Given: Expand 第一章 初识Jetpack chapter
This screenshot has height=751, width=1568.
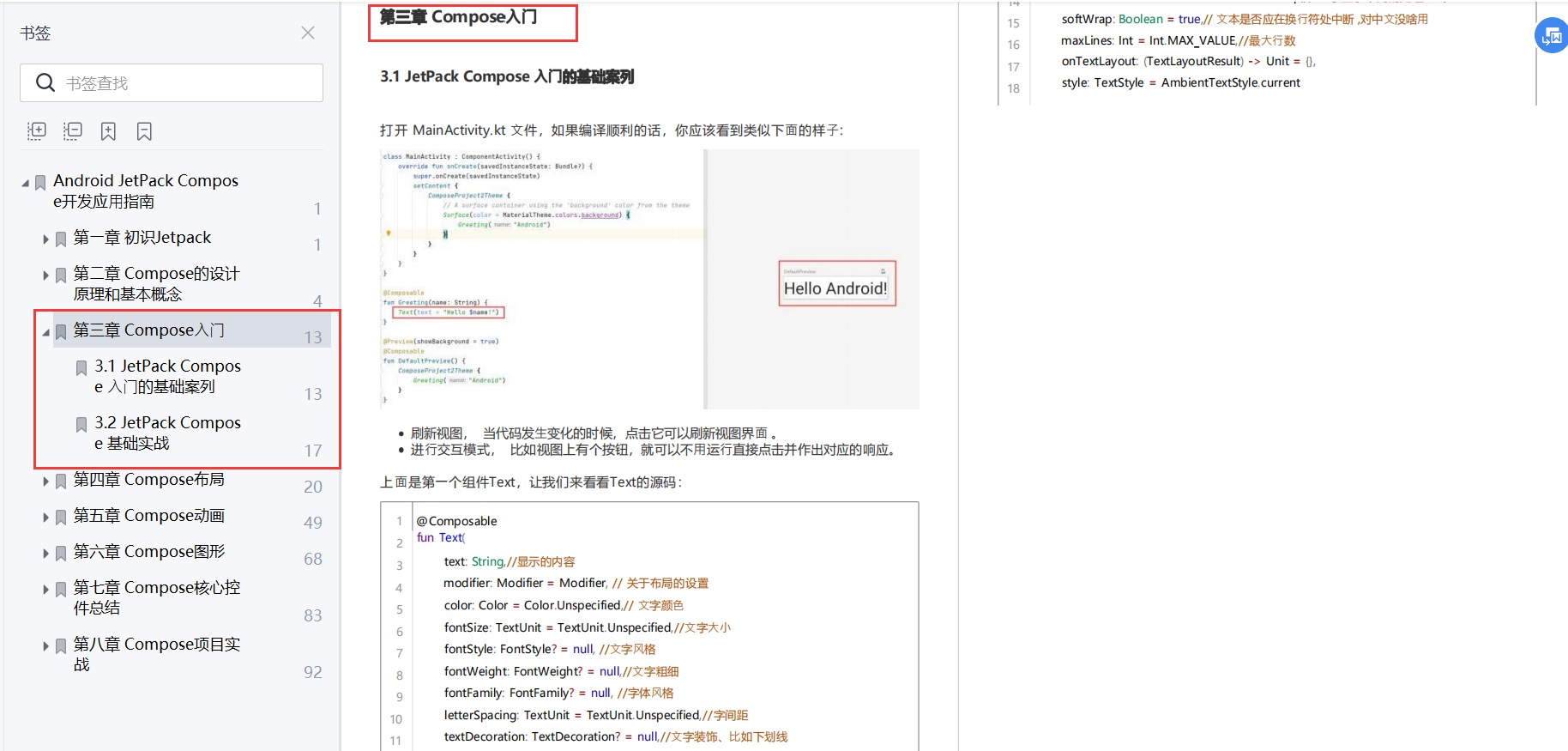Looking at the screenshot, I should coord(45,239).
